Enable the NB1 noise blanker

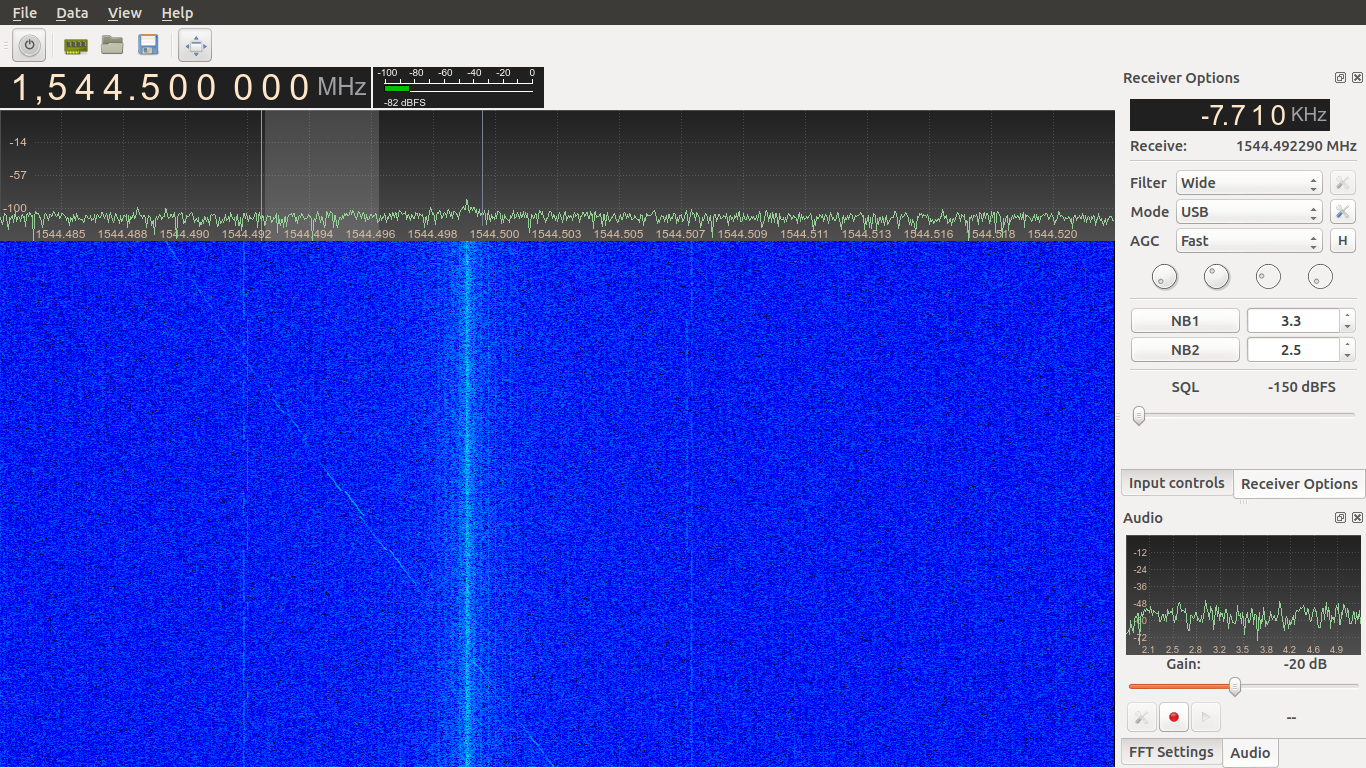pyautogui.click(x=1185, y=320)
